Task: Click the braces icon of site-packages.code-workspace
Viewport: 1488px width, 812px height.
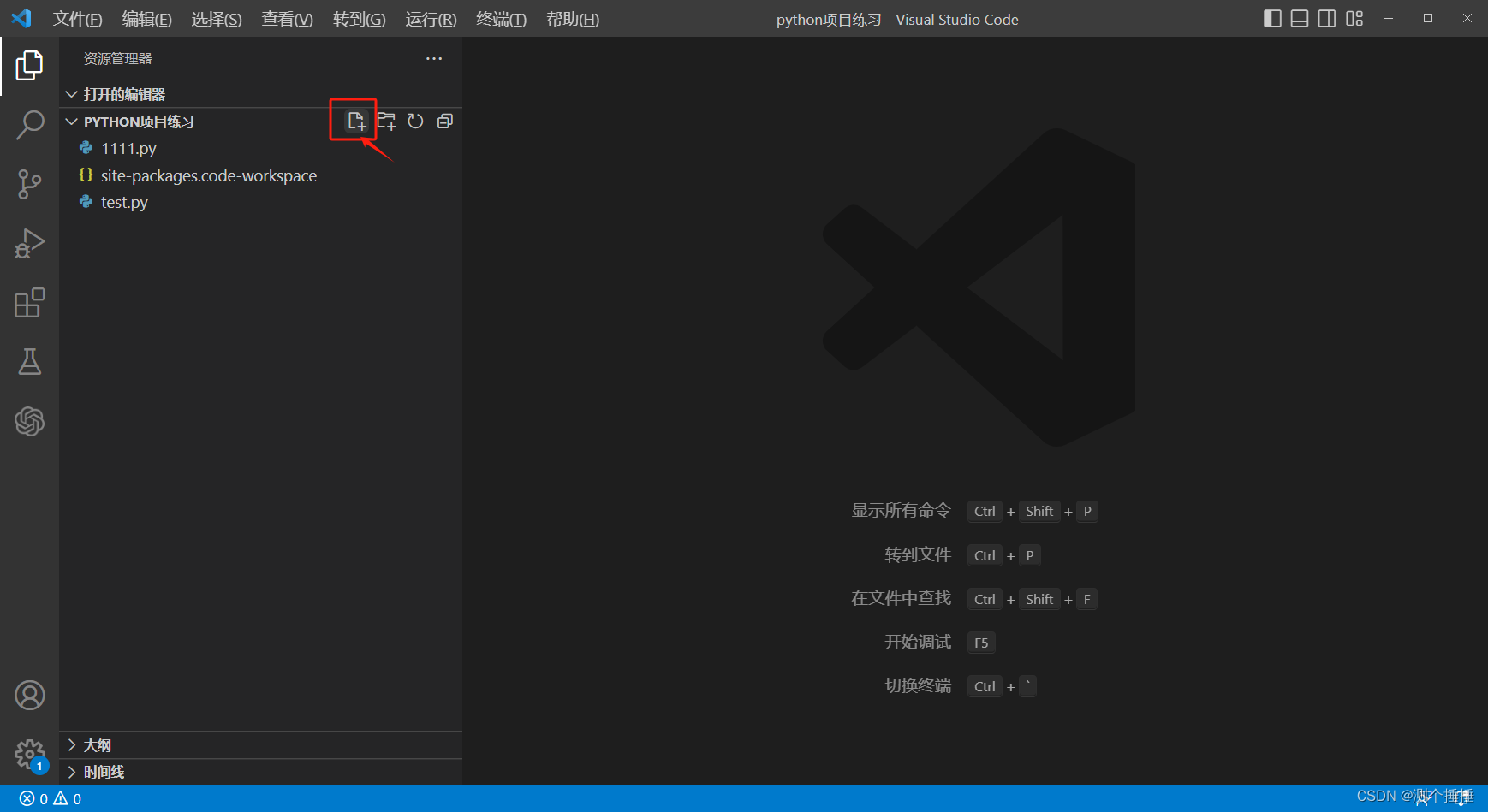Action: pyautogui.click(x=86, y=175)
